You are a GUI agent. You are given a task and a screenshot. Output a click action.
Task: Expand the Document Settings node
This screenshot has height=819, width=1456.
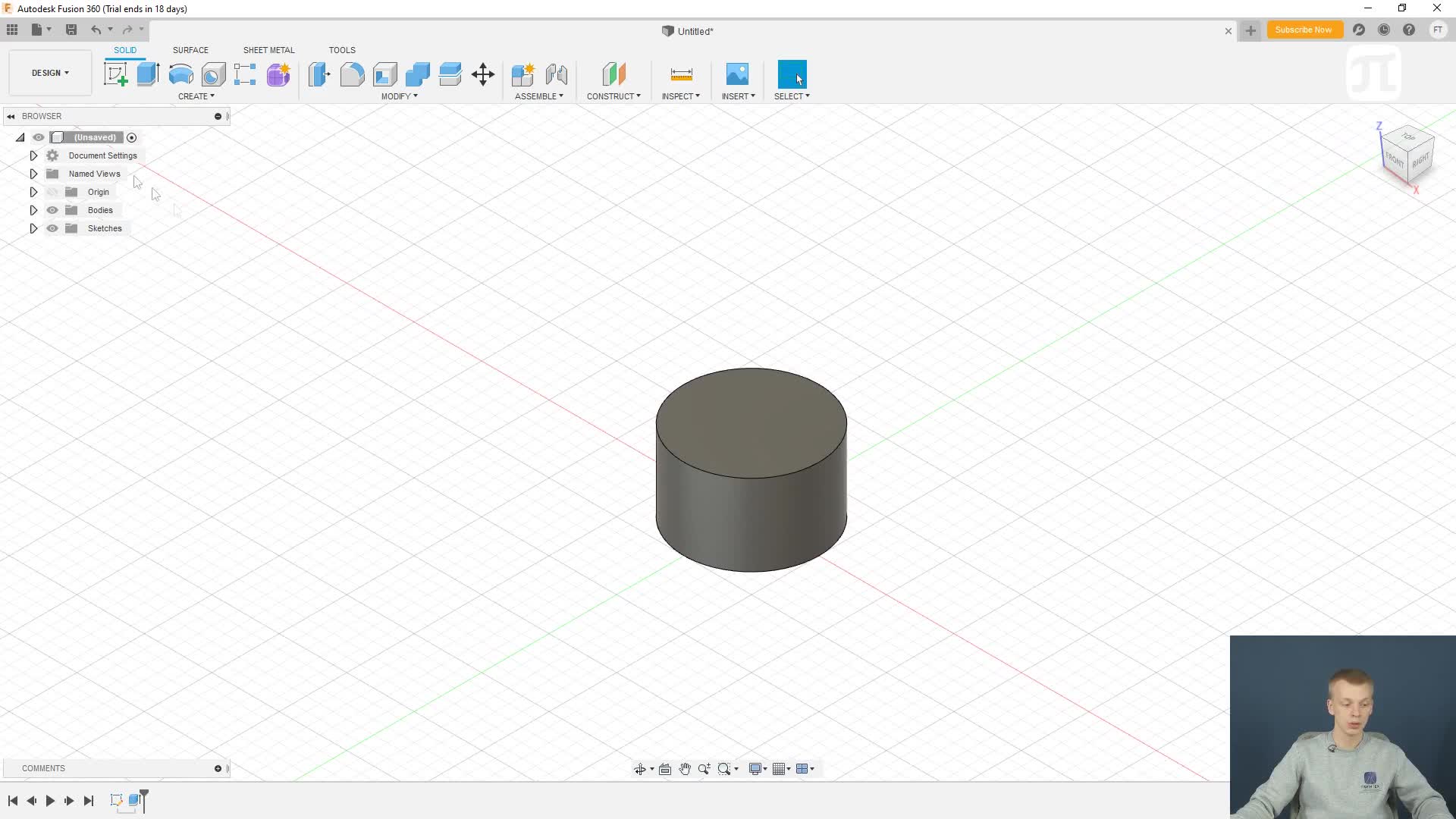tap(33, 155)
